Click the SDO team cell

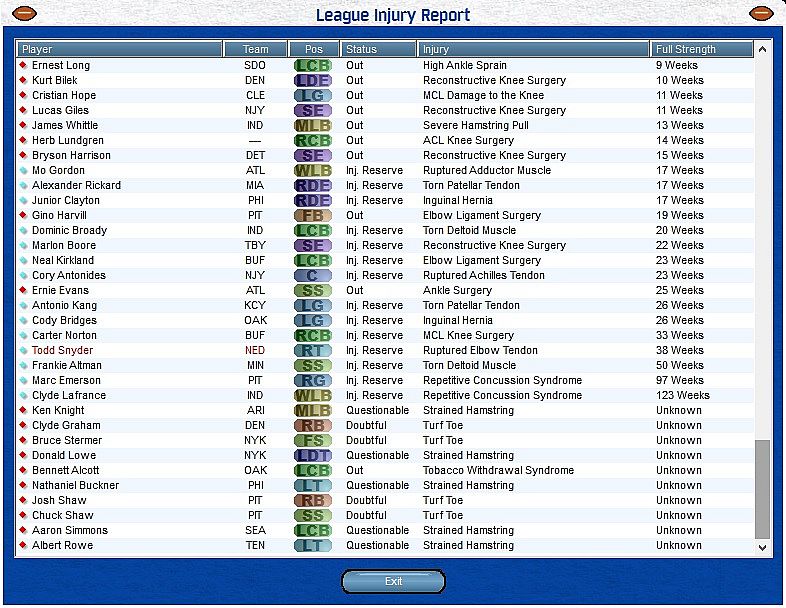point(255,65)
